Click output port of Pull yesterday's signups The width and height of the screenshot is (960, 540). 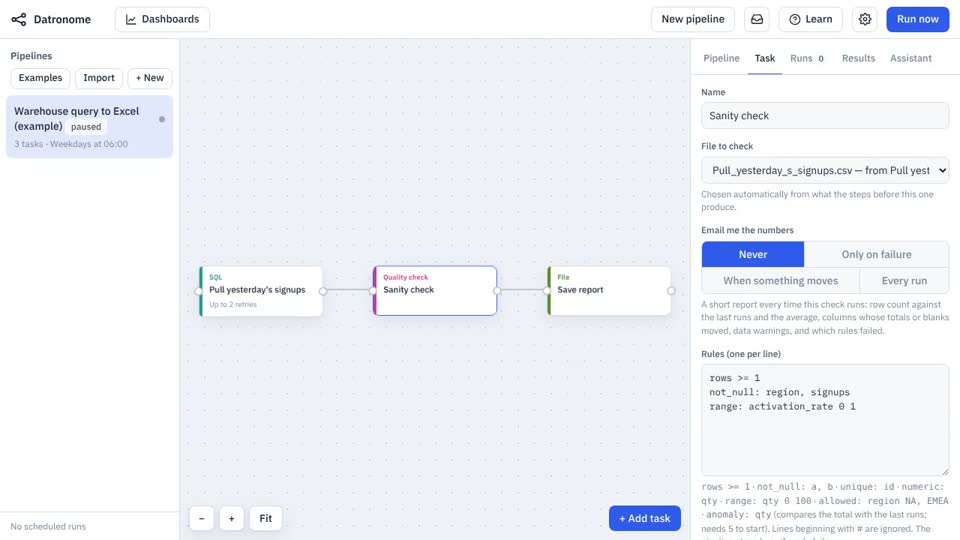pyautogui.click(x=323, y=291)
